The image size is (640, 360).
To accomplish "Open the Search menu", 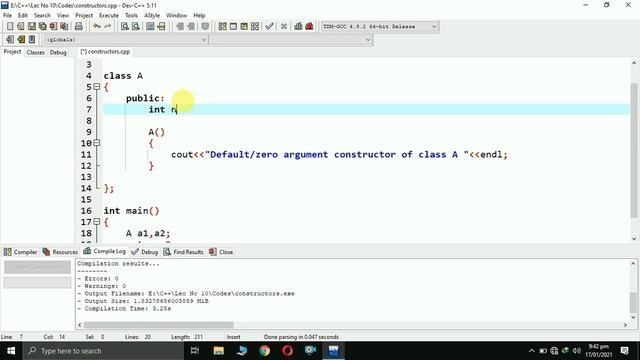I will point(42,16).
